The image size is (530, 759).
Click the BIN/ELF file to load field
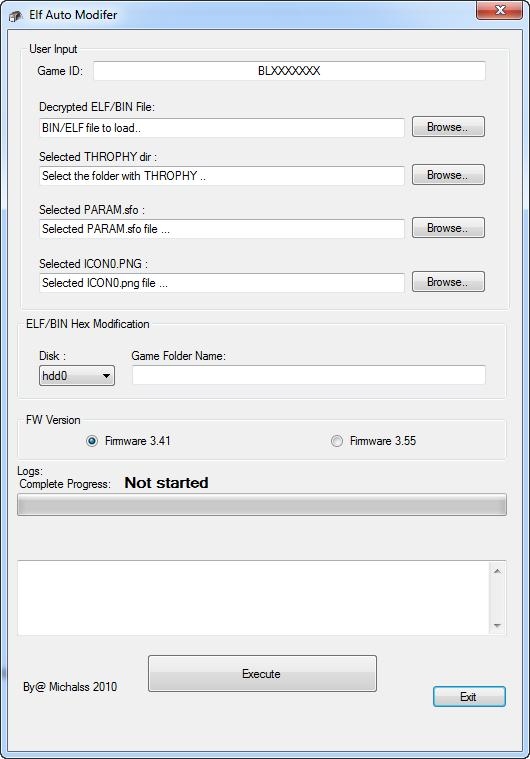pos(222,128)
